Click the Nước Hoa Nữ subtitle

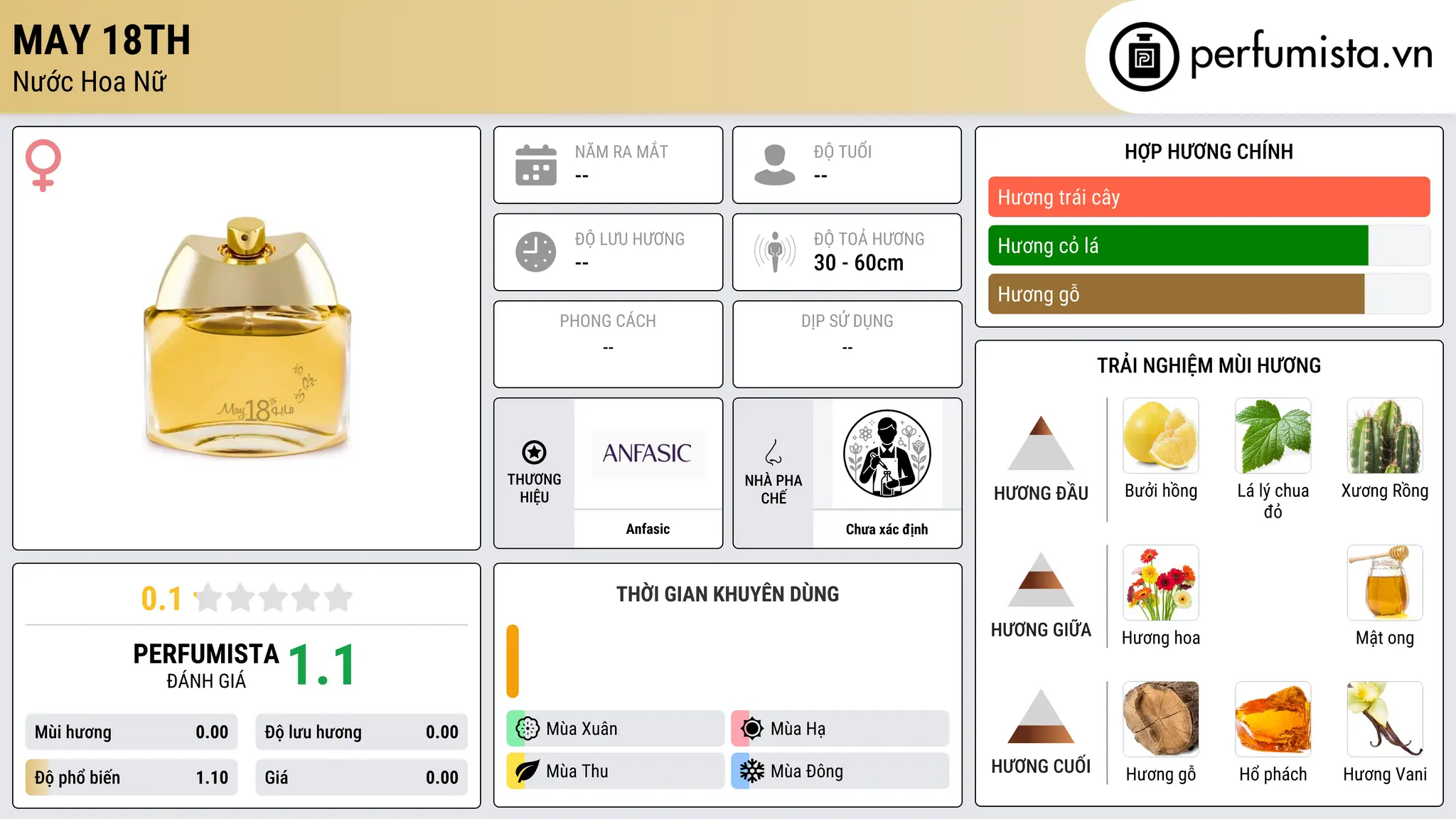tap(90, 82)
